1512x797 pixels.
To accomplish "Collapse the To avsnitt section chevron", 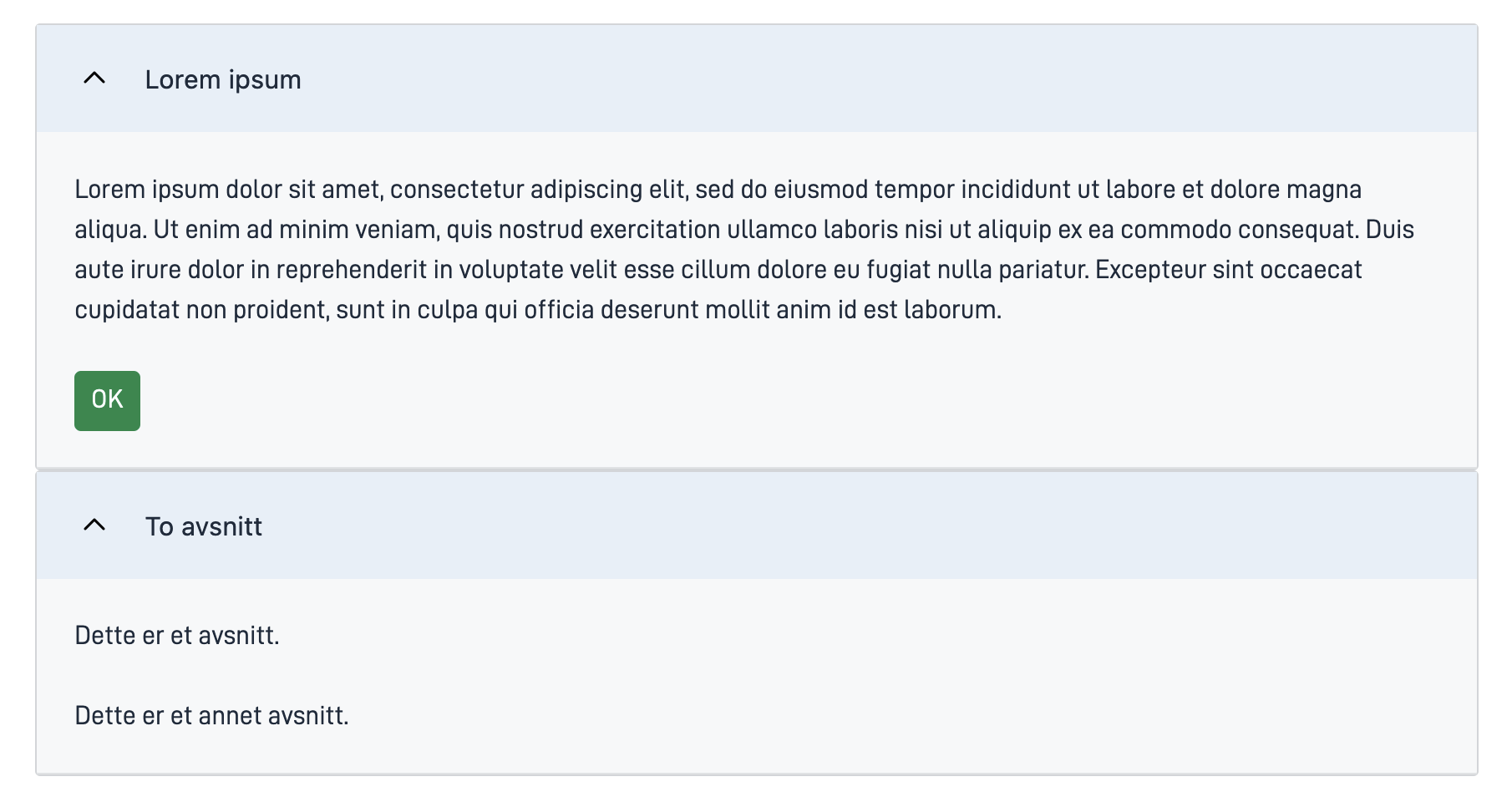I will tap(94, 525).
